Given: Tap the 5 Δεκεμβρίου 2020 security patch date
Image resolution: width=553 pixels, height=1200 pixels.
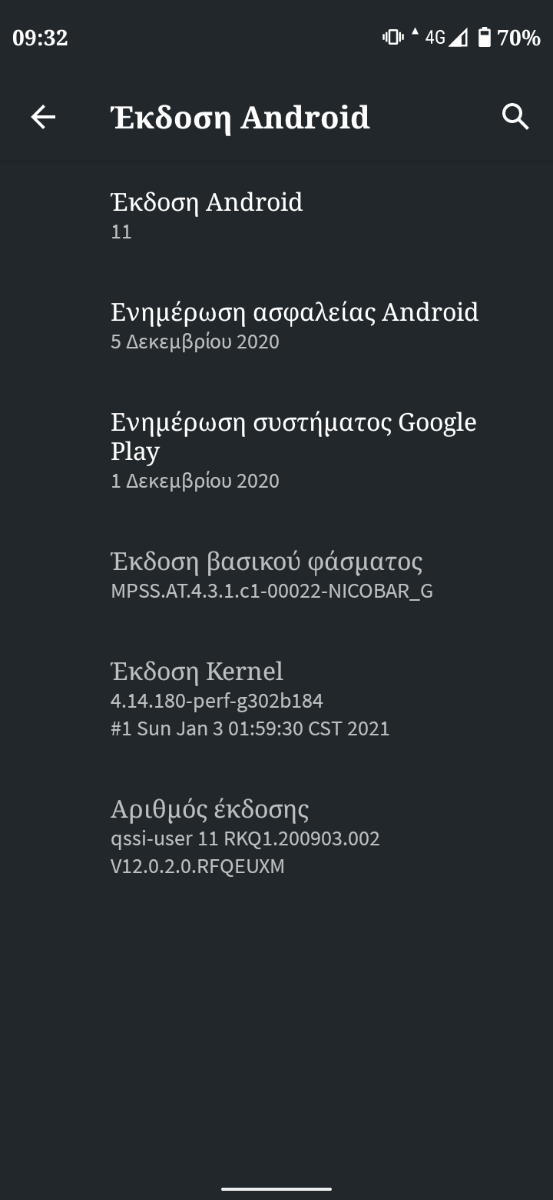Looking at the screenshot, I should coord(195,342).
